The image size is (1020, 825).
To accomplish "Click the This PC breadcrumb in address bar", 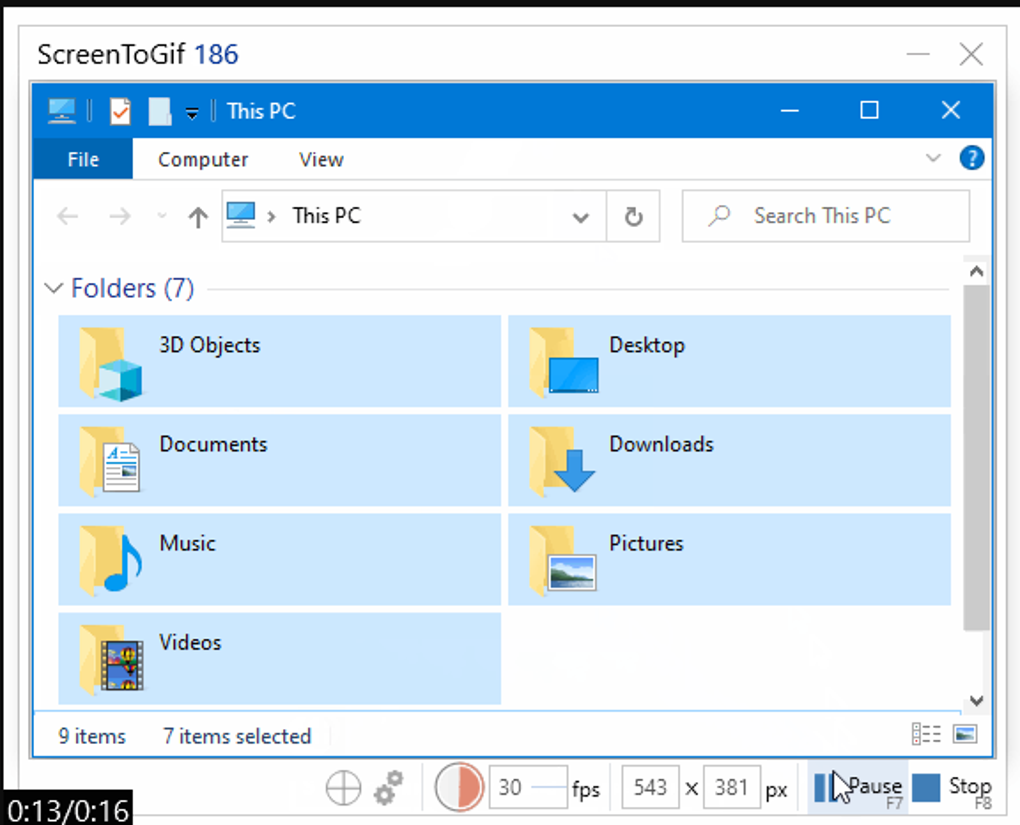I will tap(327, 215).
